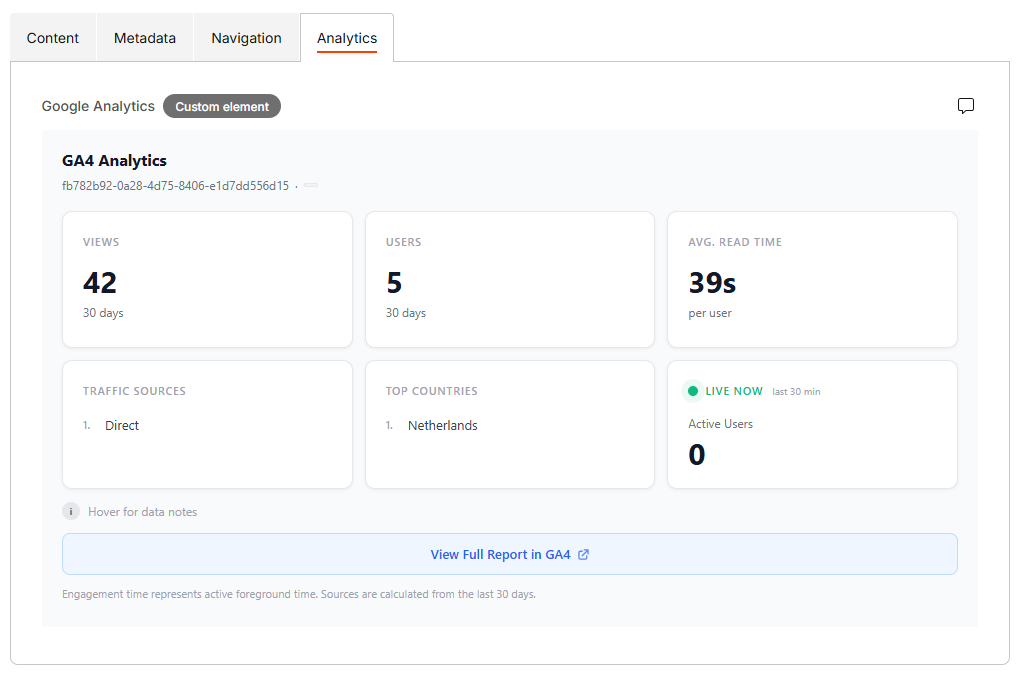Switch to the Content tab
This screenshot has width=1024, height=680.
53,38
